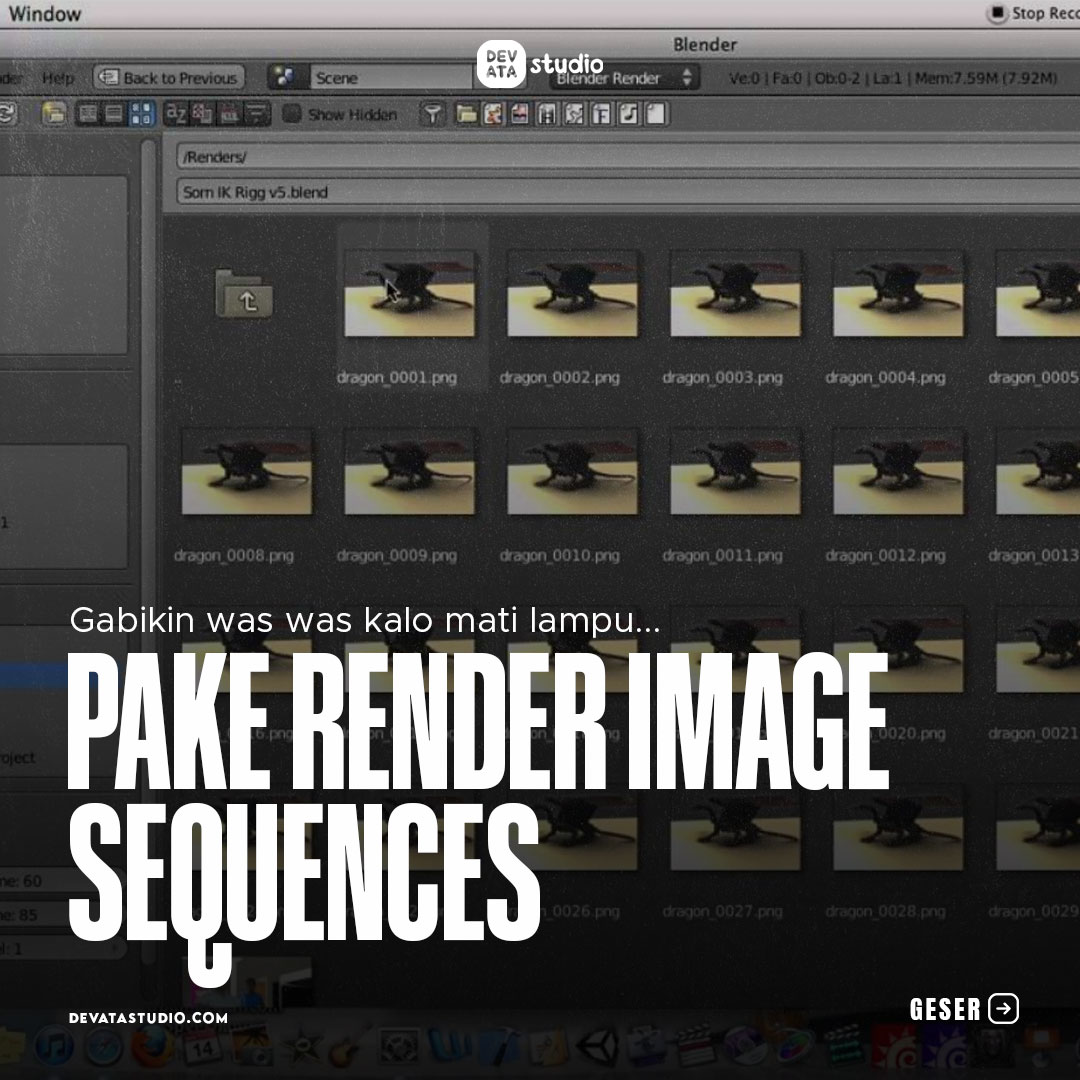Click the Scene name field
Viewport: 1080px width, 1080px height.
click(x=391, y=78)
